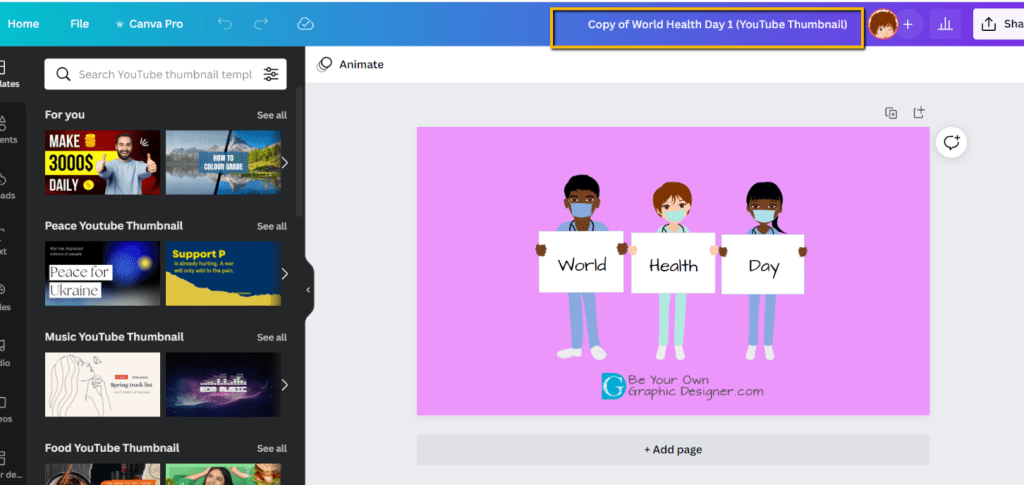Click See all for For you
The image size is (1024, 485).
(272, 115)
